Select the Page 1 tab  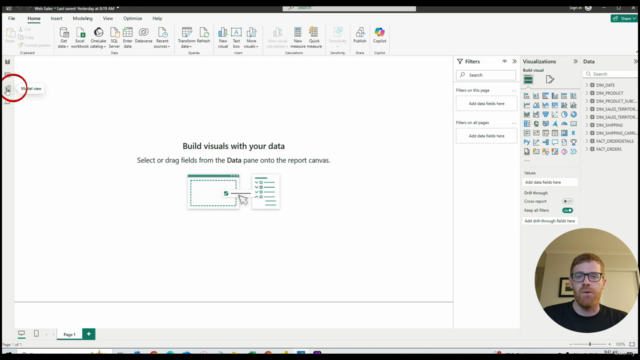pos(69,334)
